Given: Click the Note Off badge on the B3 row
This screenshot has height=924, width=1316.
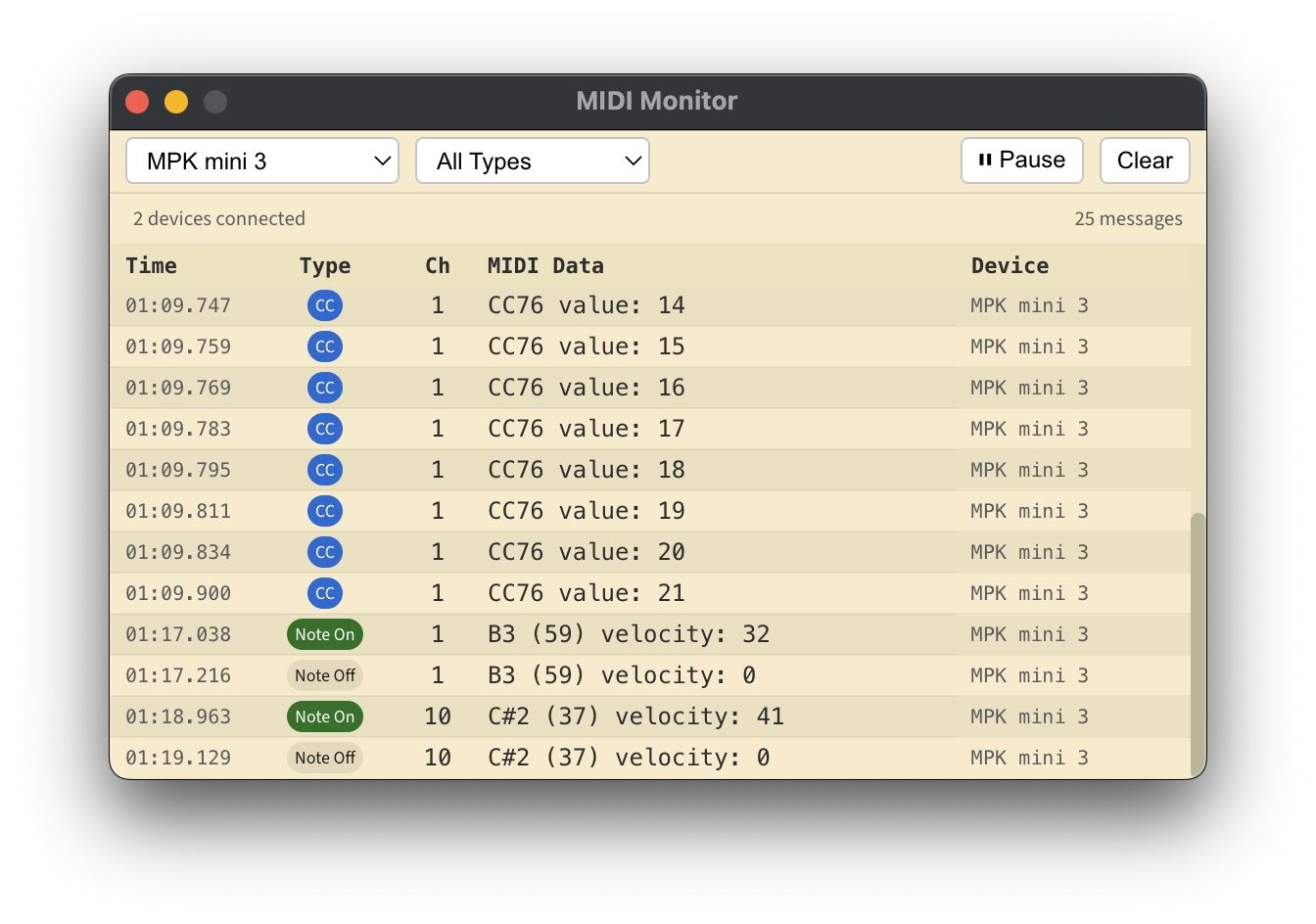Looking at the screenshot, I should [x=324, y=675].
